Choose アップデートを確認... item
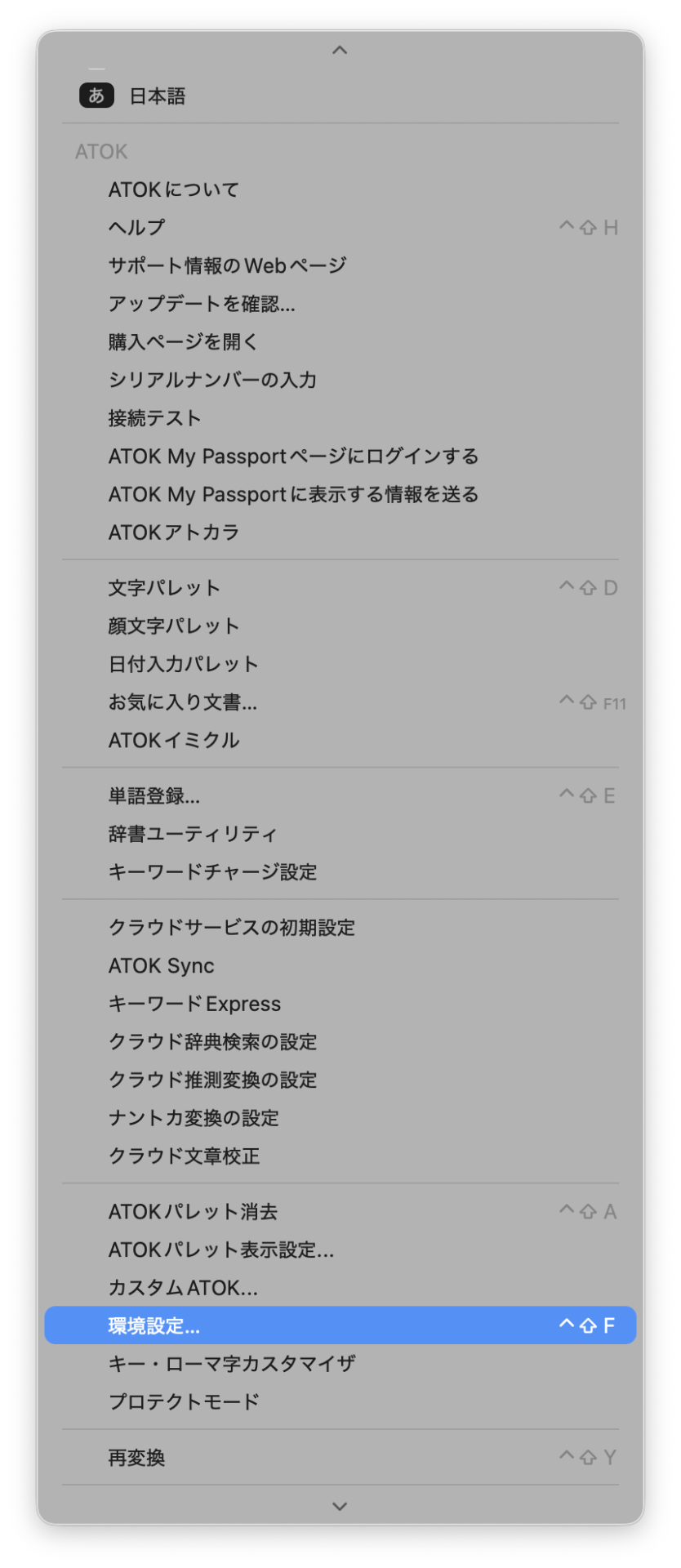681x1568 pixels. [x=340, y=304]
